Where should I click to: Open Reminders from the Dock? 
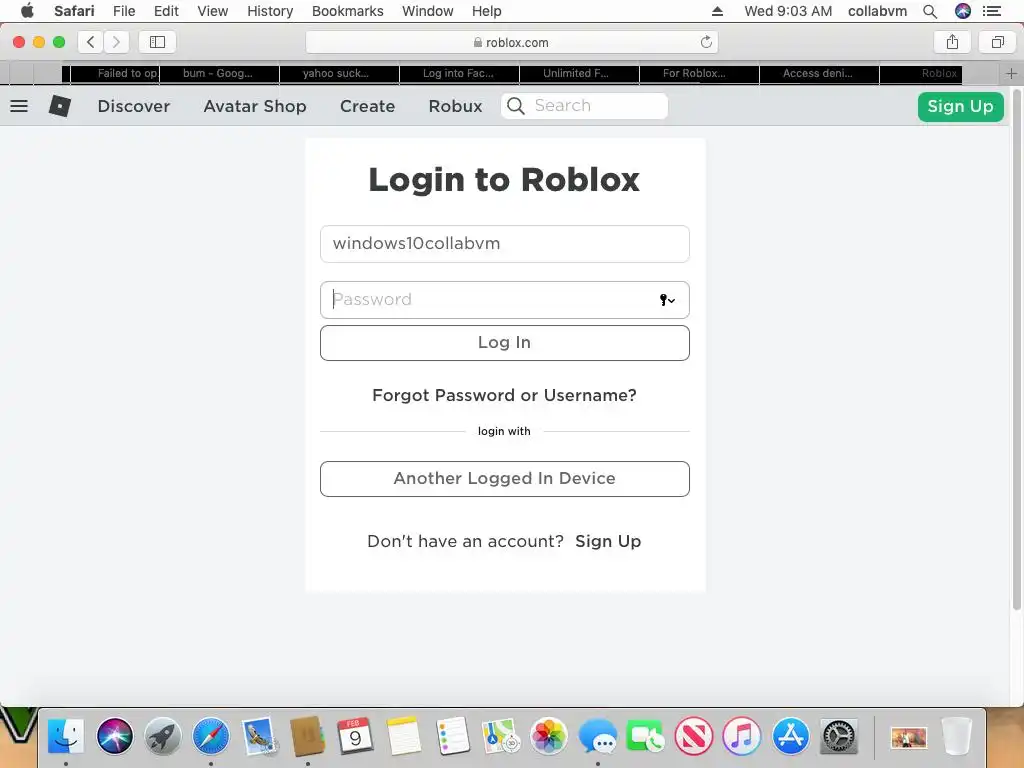tap(453, 736)
